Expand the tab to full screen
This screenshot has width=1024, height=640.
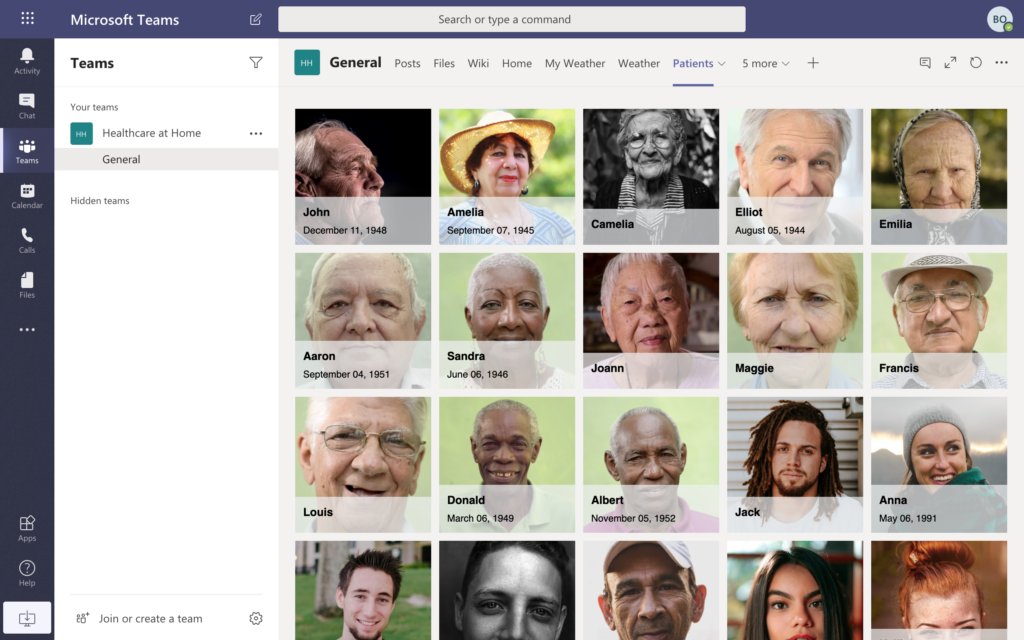(x=950, y=63)
